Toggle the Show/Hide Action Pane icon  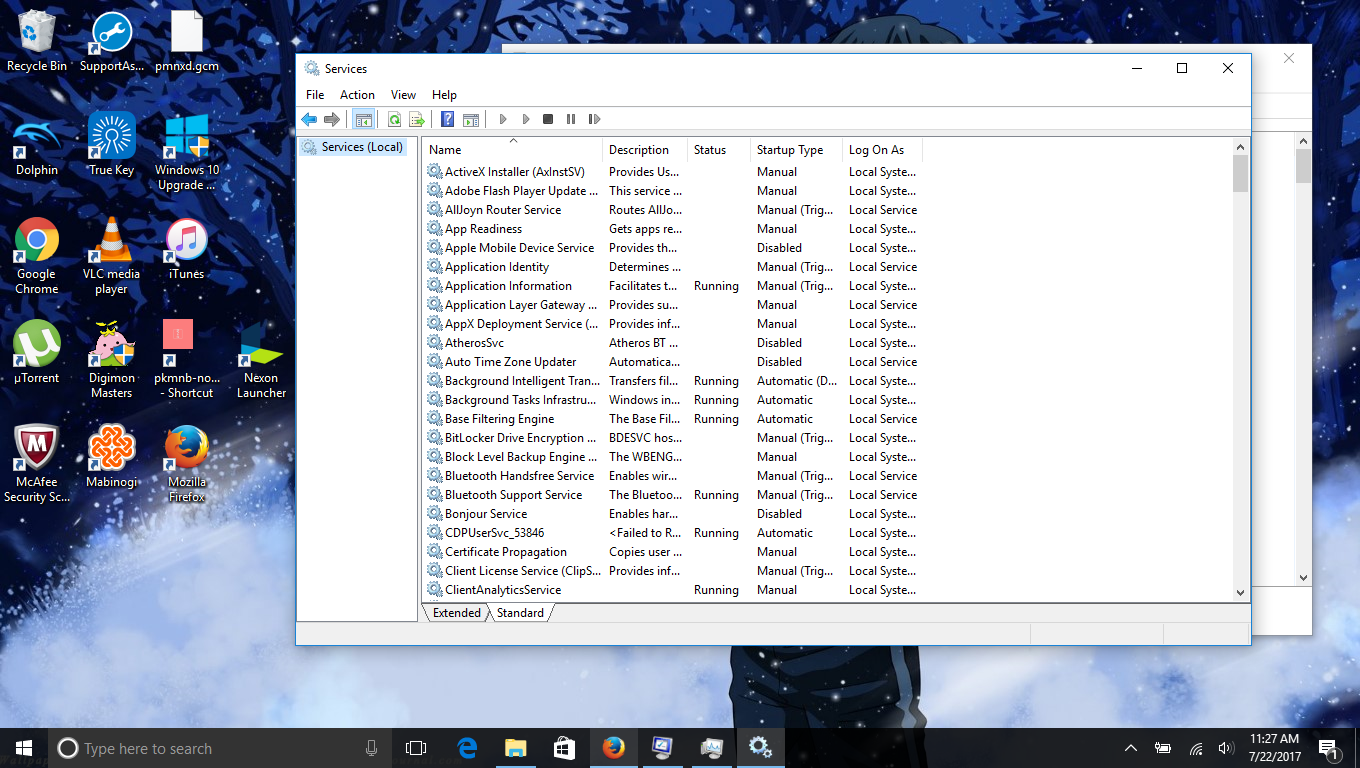[471, 119]
